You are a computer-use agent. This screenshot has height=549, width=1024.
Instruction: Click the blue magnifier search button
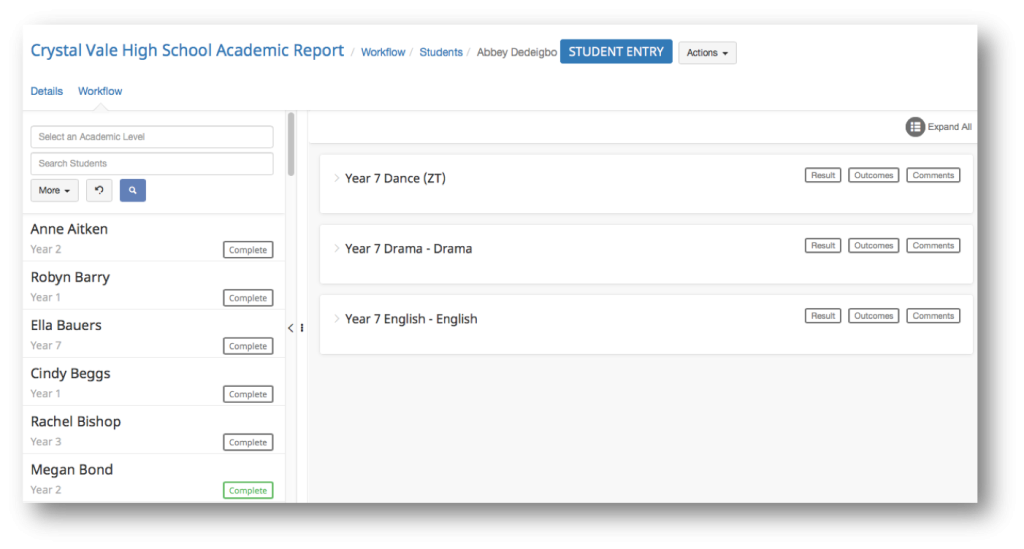click(133, 191)
